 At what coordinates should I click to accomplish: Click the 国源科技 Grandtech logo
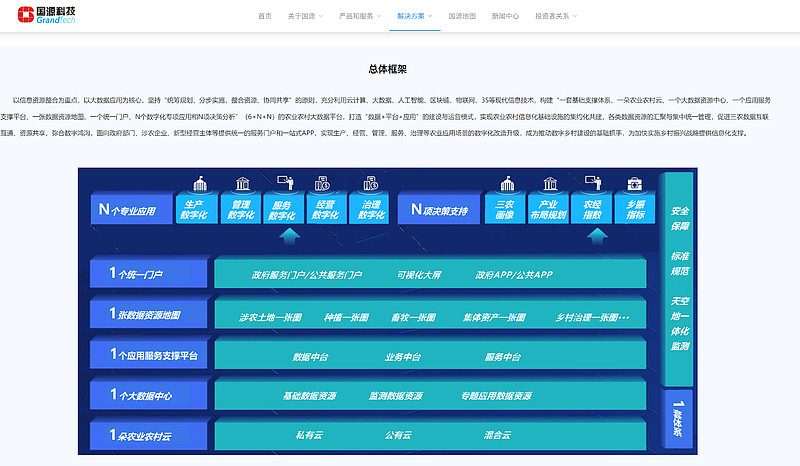[x=46, y=15]
